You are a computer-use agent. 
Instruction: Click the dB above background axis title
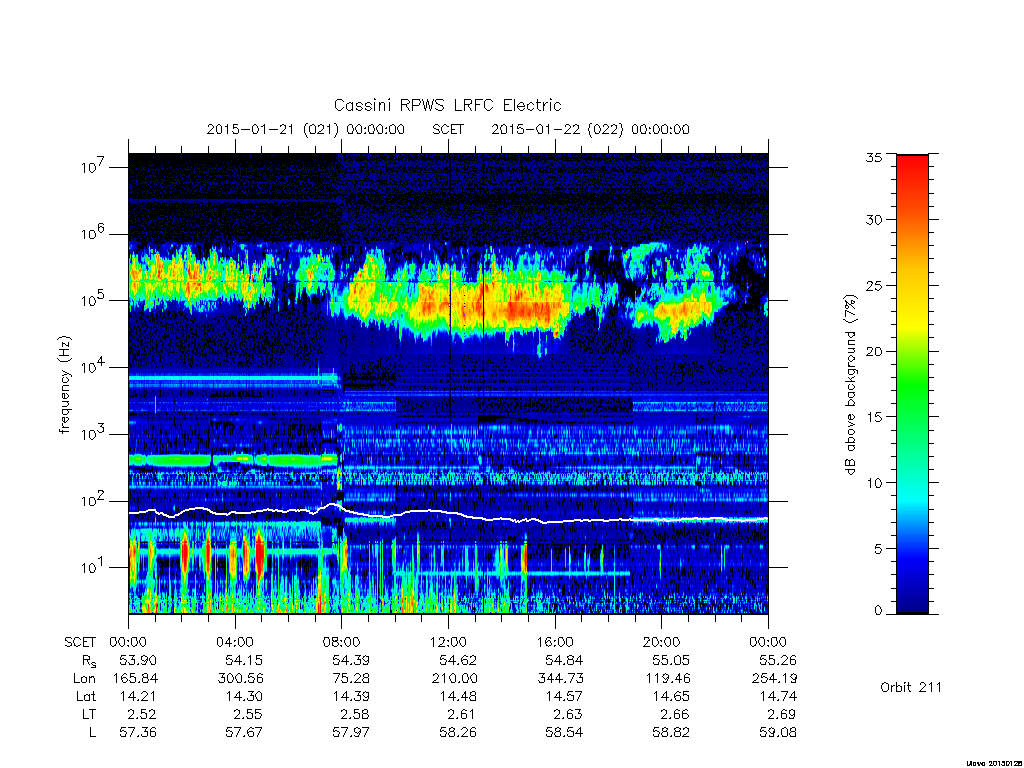point(850,385)
